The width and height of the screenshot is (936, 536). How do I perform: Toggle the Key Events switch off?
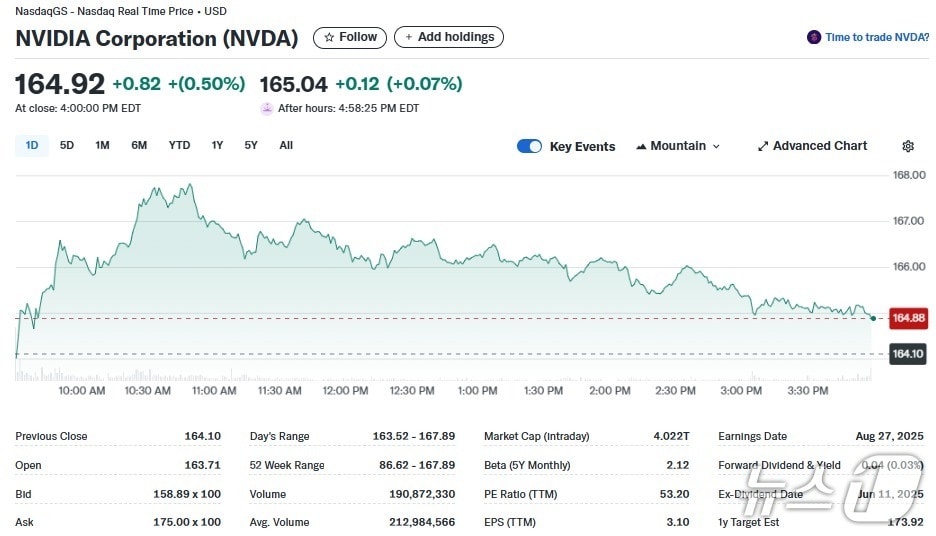529,146
